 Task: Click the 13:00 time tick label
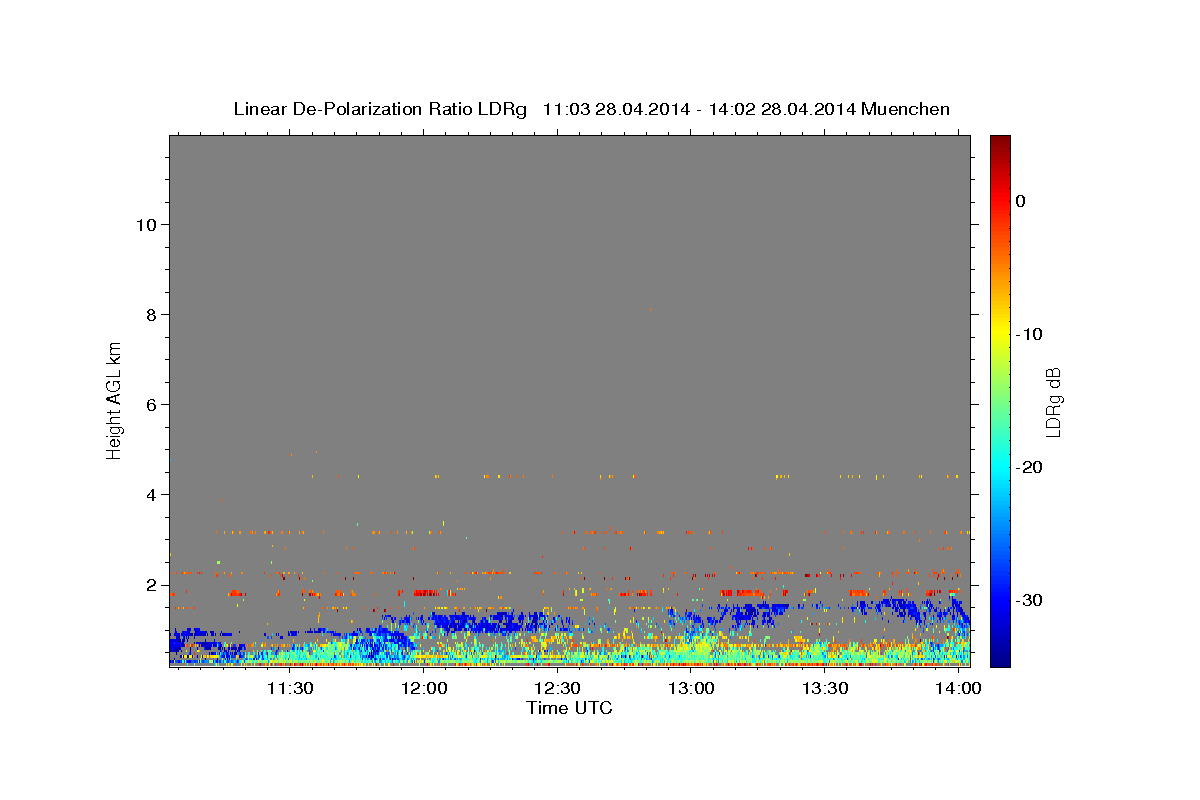pos(691,689)
